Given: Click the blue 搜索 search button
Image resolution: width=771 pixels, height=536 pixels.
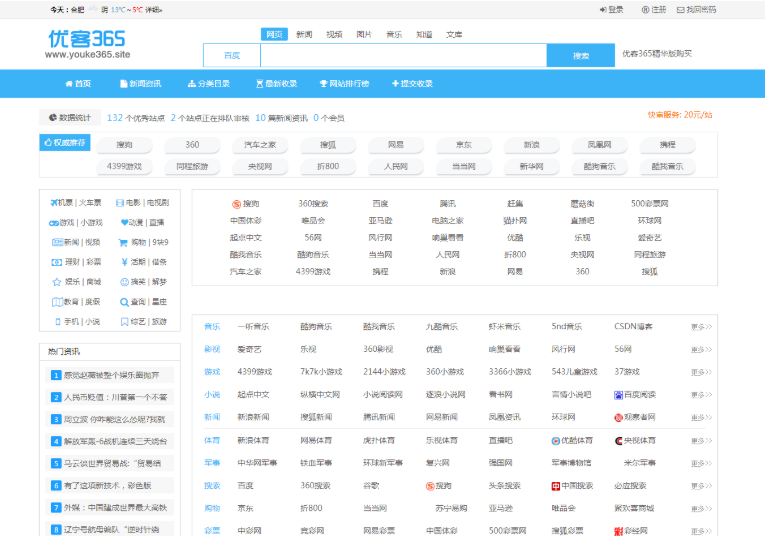Looking at the screenshot, I should (x=581, y=56).
